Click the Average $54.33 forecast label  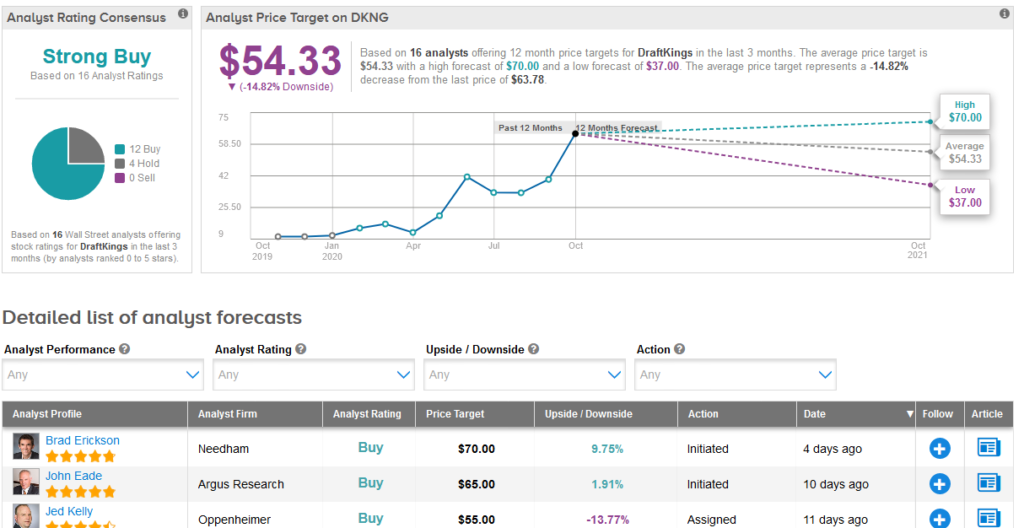(x=965, y=152)
